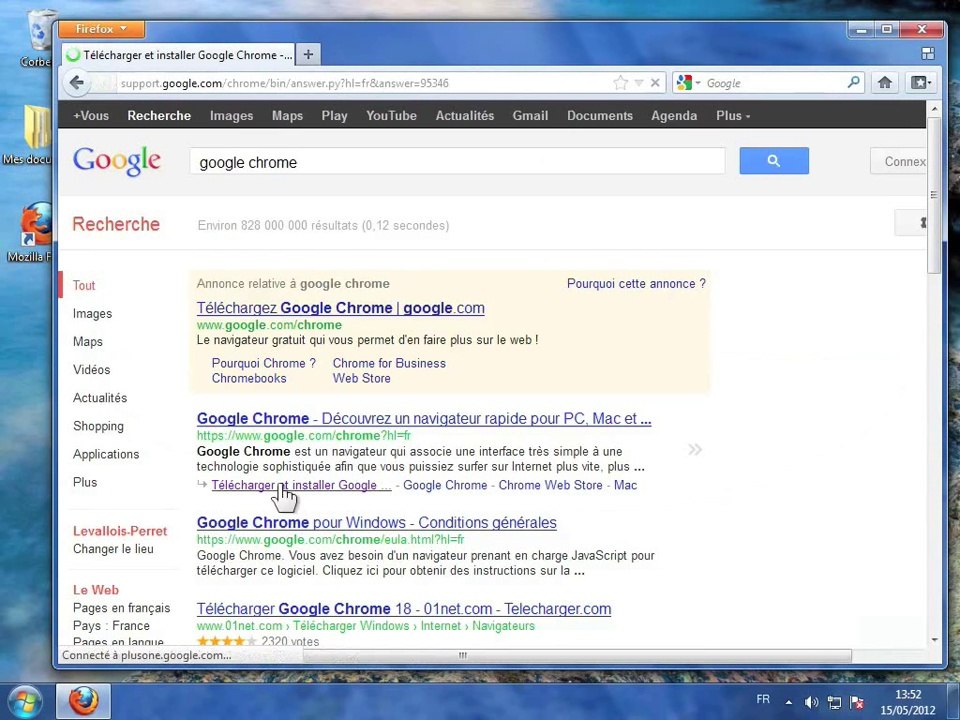Viewport: 960px width, 720px height.
Task: Click Chrome for Business ad sublink
Action: click(389, 363)
